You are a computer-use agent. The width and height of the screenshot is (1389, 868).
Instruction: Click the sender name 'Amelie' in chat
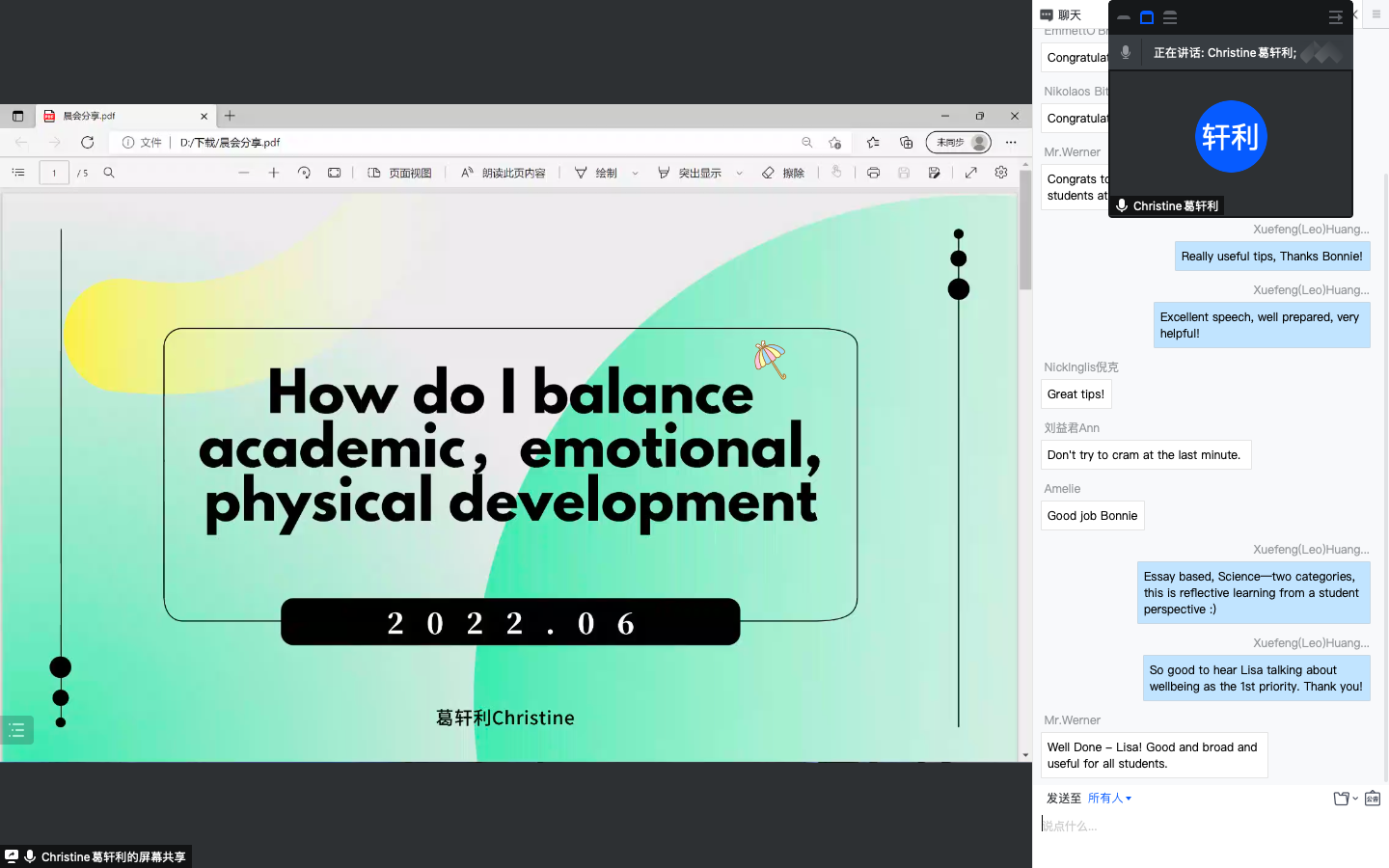click(1062, 489)
